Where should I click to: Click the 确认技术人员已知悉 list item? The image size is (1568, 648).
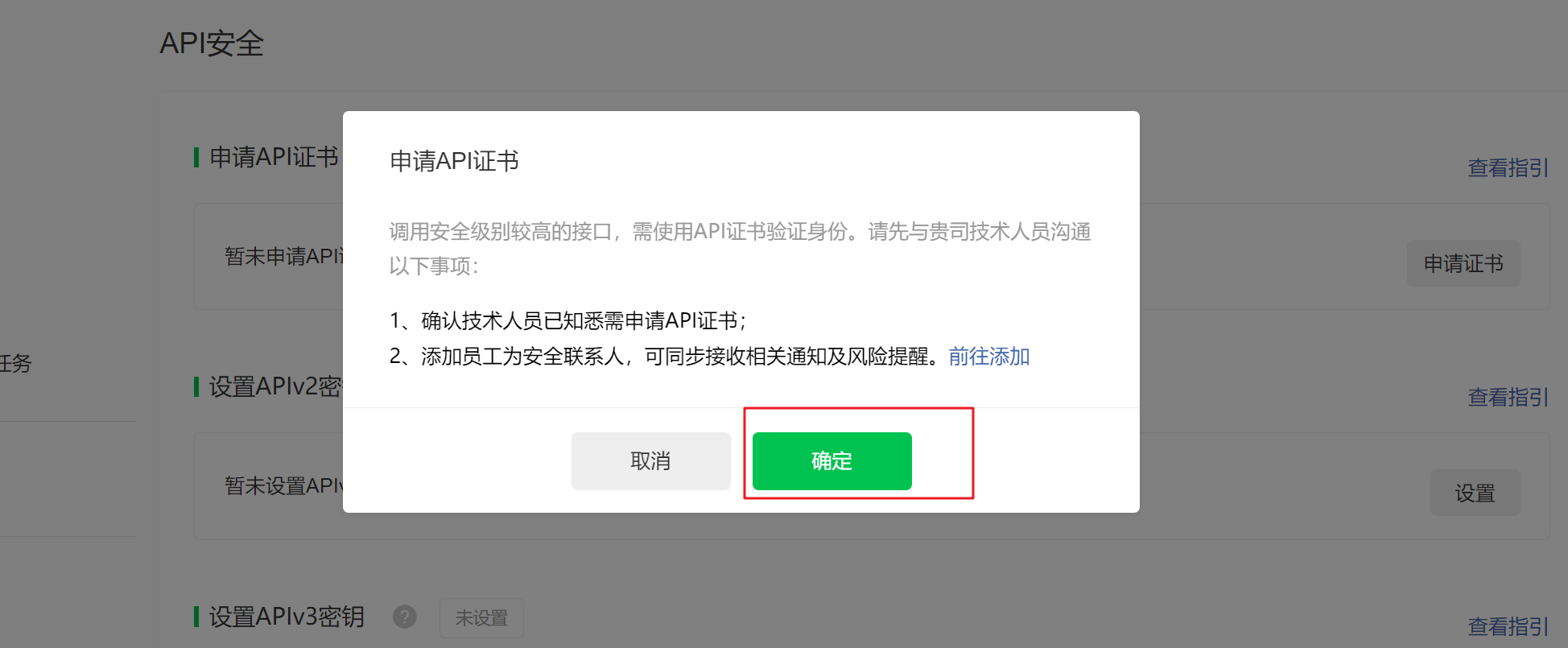coord(568,320)
